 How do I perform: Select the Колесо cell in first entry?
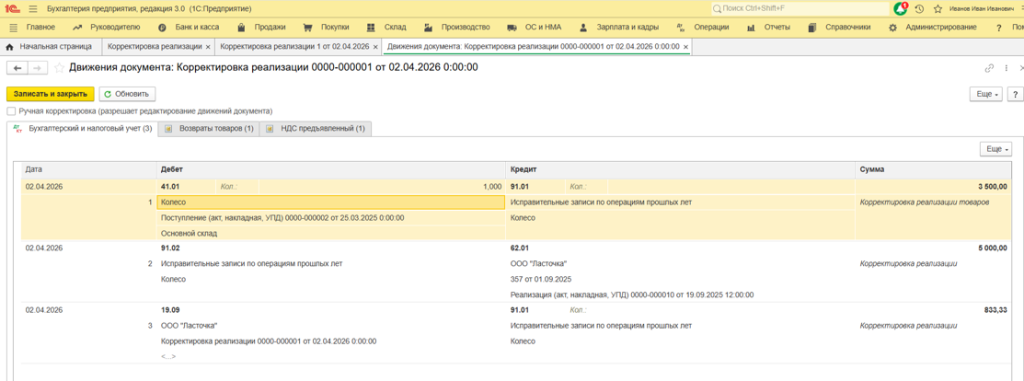pyautogui.click(x=330, y=203)
